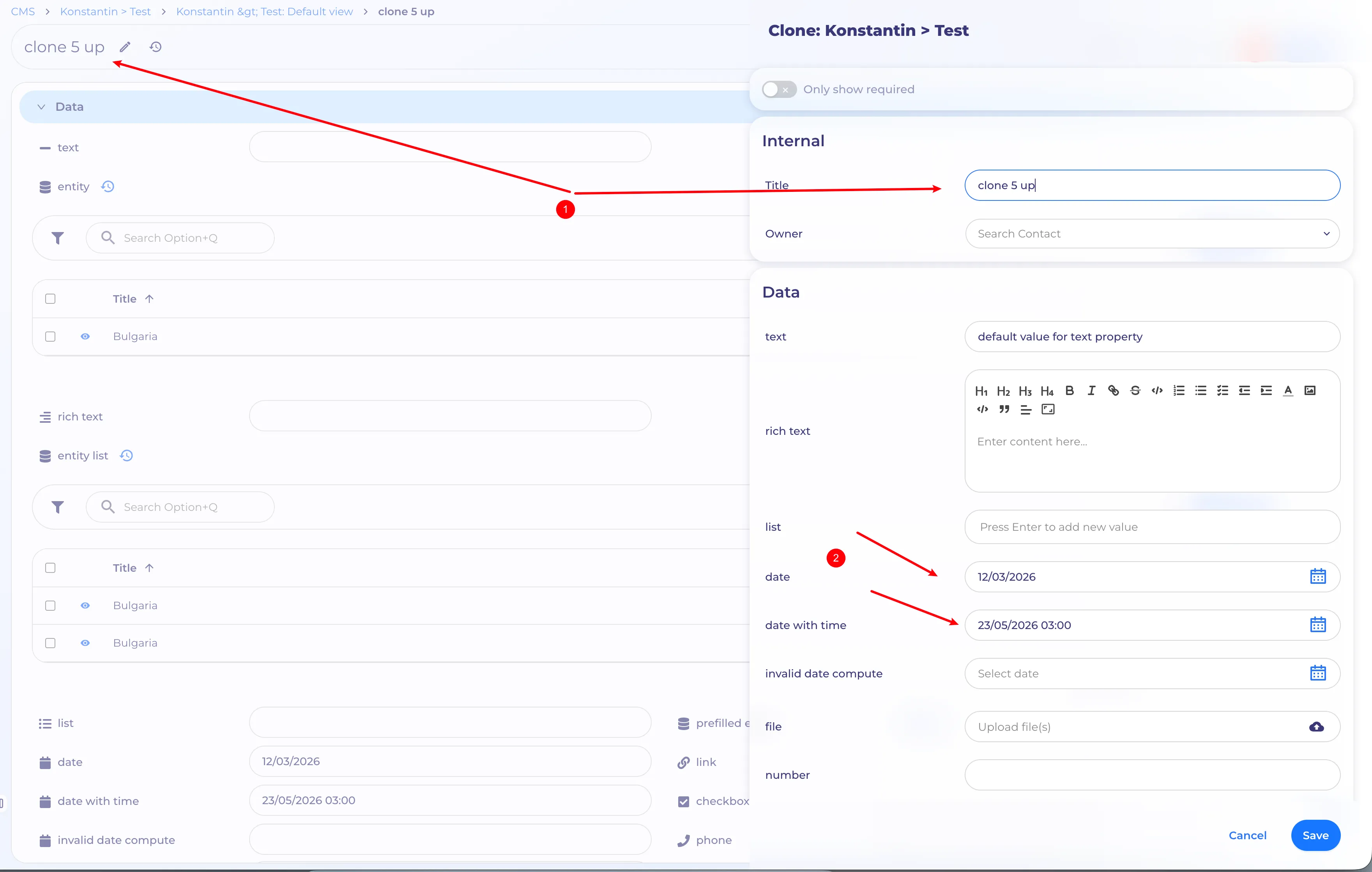Click the entity list 'Search Option+Q' search box

(x=180, y=507)
